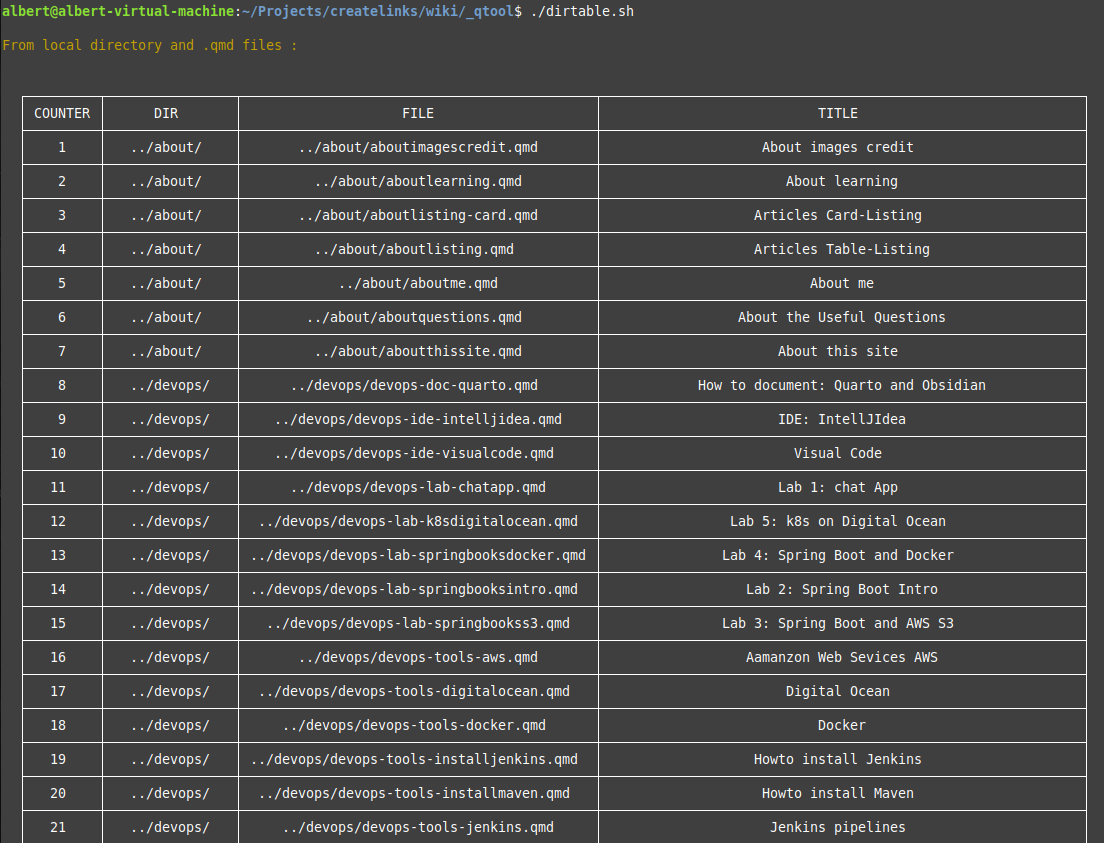Select title "IDE: IntellJIdea"
The height and width of the screenshot is (843, 1104).
click(842, 419)
